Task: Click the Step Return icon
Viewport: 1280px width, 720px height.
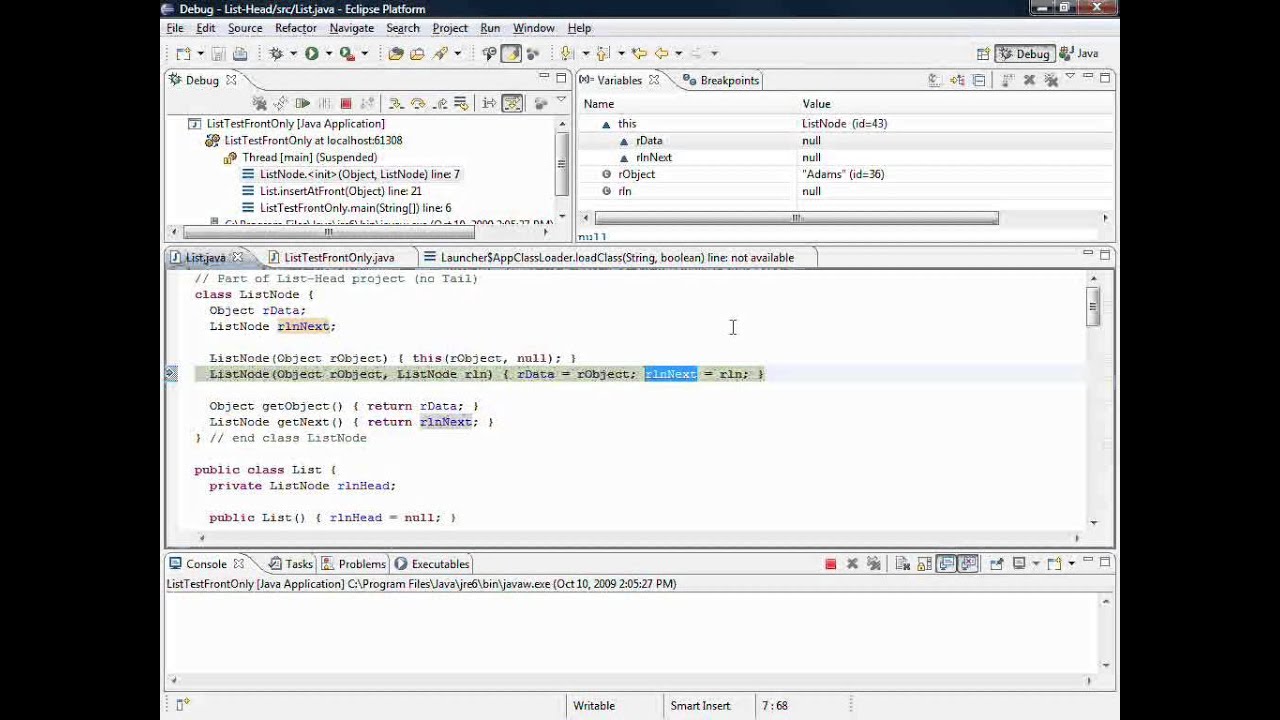Action: [440, 103]
